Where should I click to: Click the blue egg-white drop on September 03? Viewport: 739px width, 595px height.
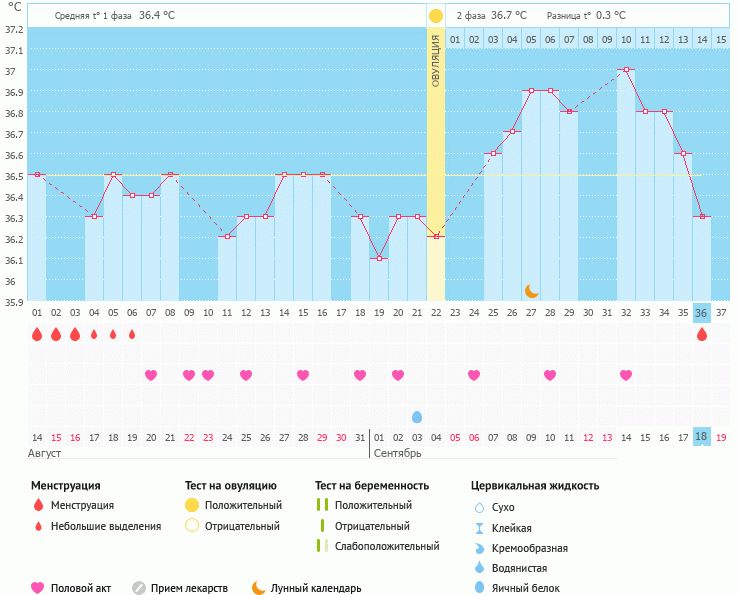click(x=417, y=416)
